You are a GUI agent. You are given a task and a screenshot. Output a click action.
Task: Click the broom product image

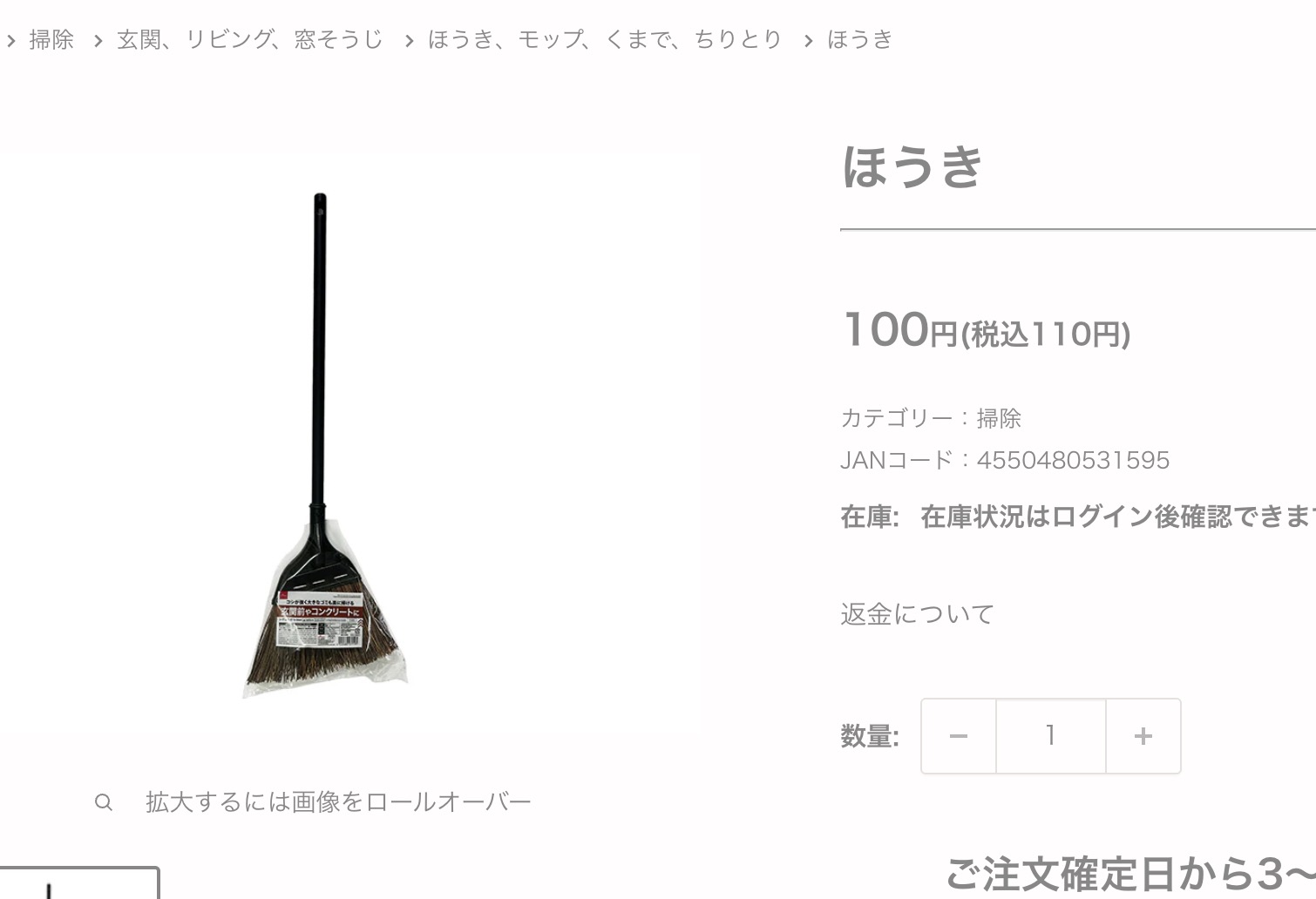pyautogui.click(x=323, y=445)
